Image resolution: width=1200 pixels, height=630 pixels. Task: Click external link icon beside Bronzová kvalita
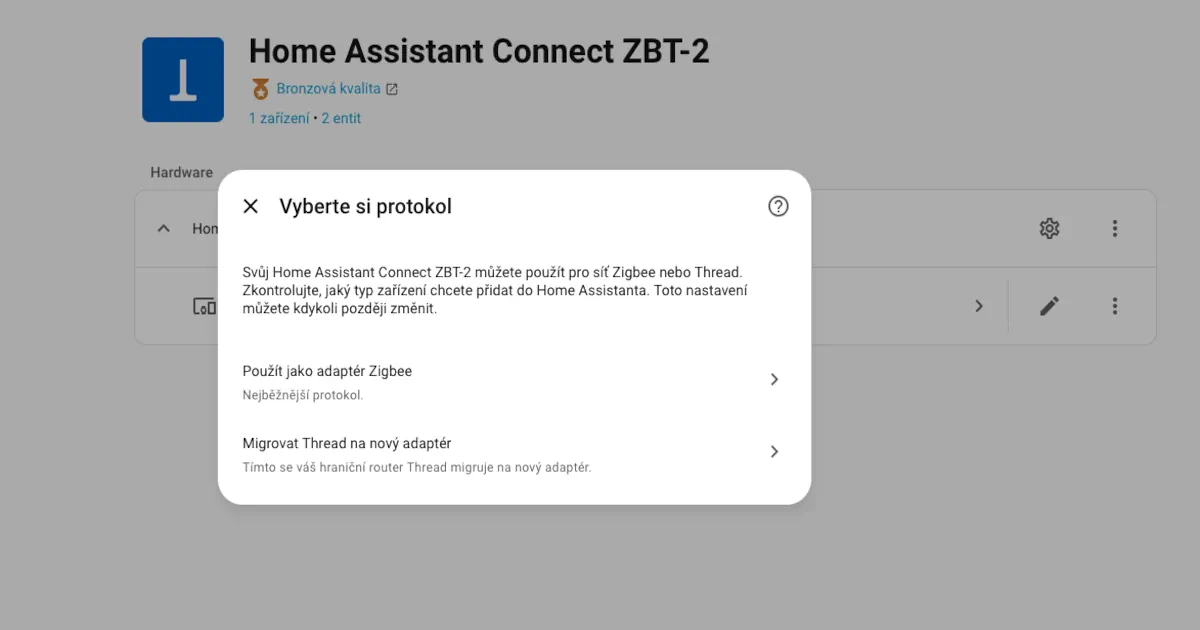[392, 89]
